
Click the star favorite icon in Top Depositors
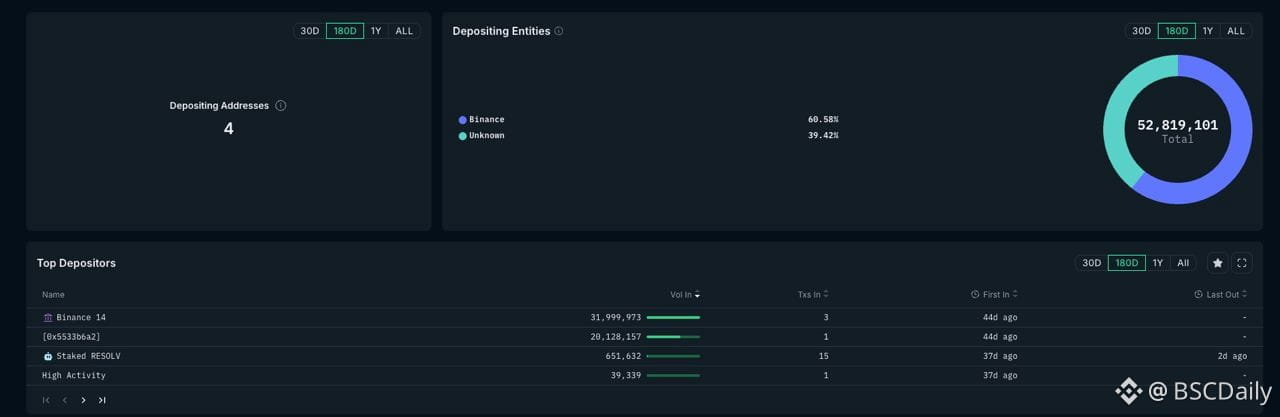[1218, 263]
